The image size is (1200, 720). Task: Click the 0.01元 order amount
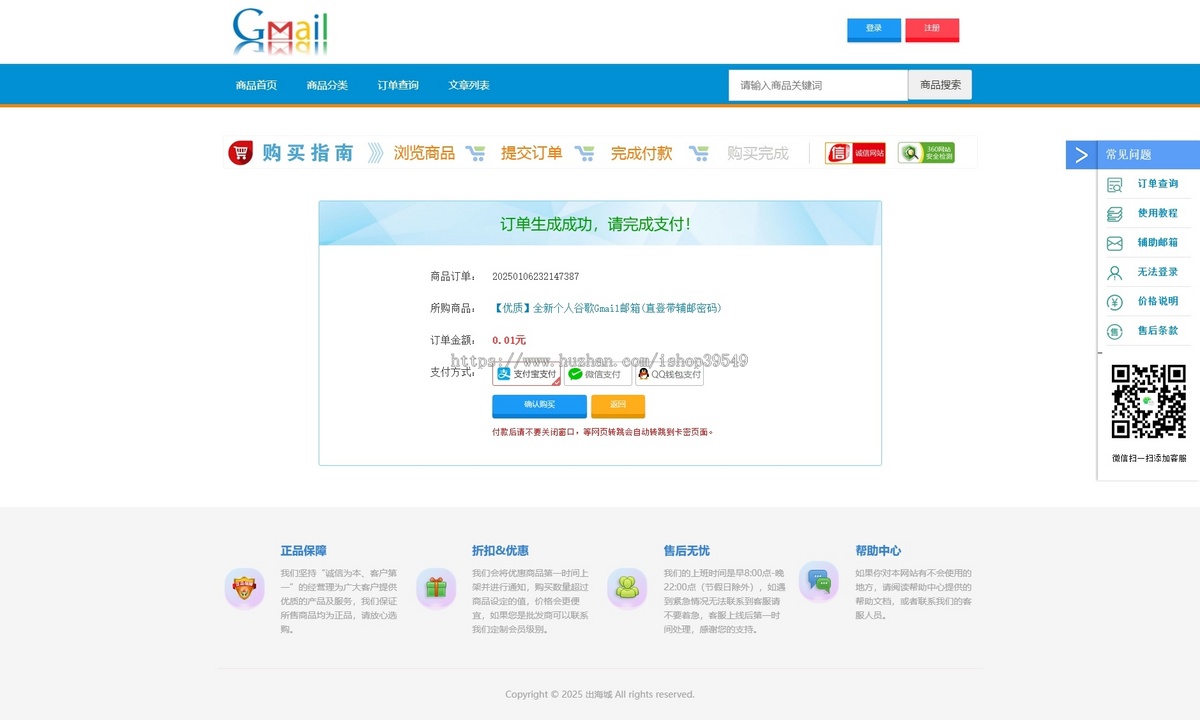pos(509,340)
